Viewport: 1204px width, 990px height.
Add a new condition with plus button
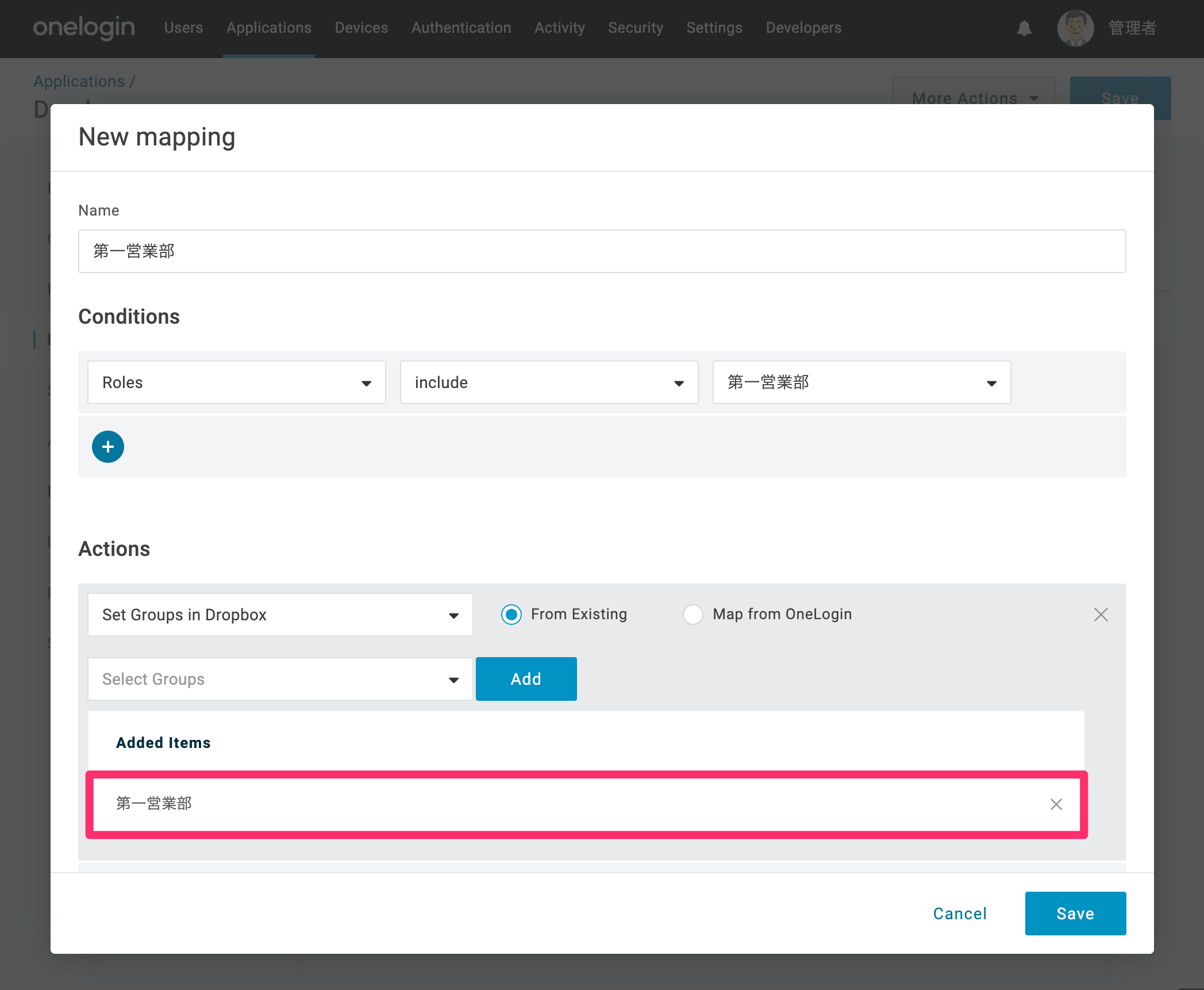click(x=108, y=447)
